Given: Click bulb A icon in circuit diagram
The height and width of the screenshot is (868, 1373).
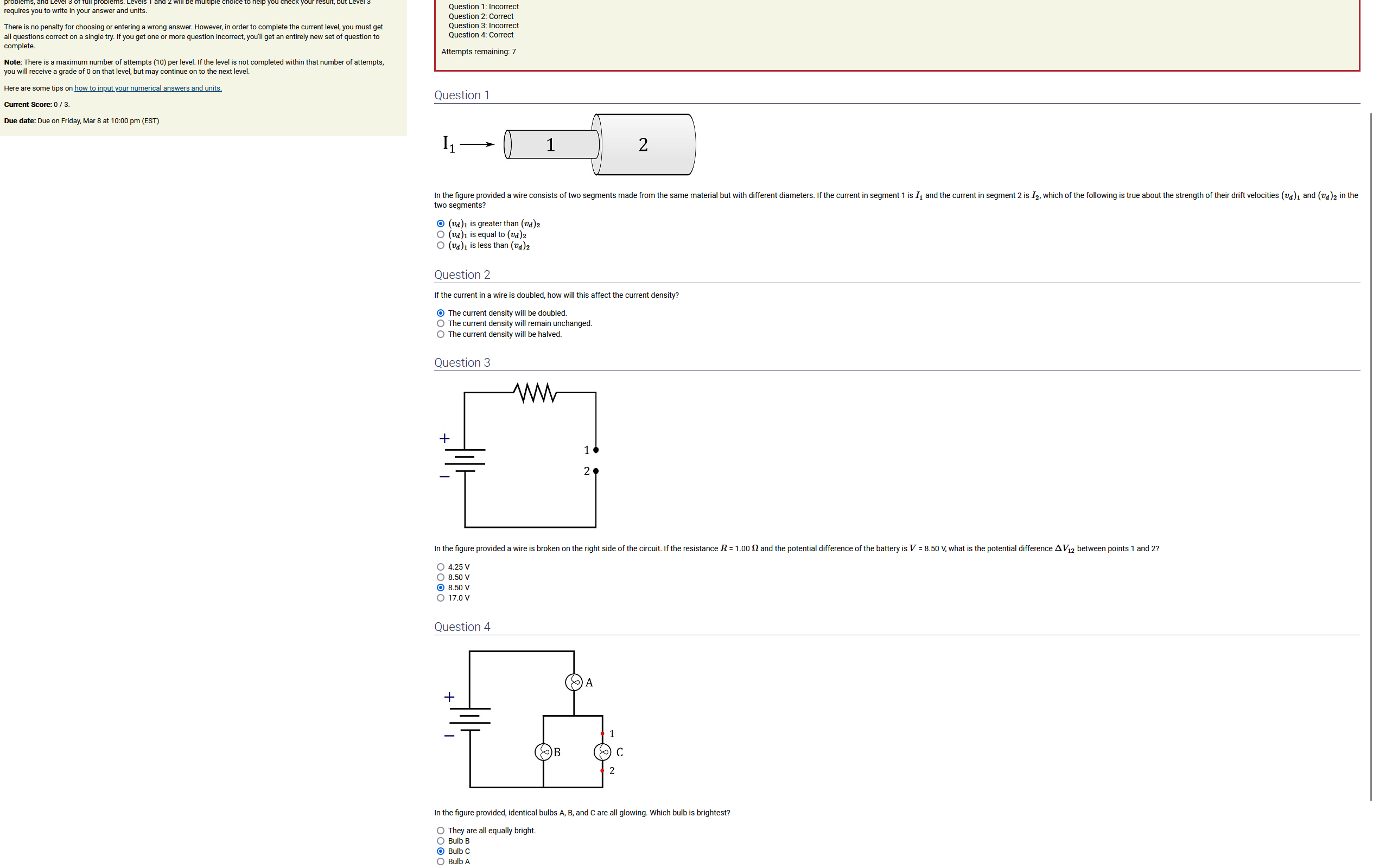Looking at the screenshot, I should [x=574, y=682].
